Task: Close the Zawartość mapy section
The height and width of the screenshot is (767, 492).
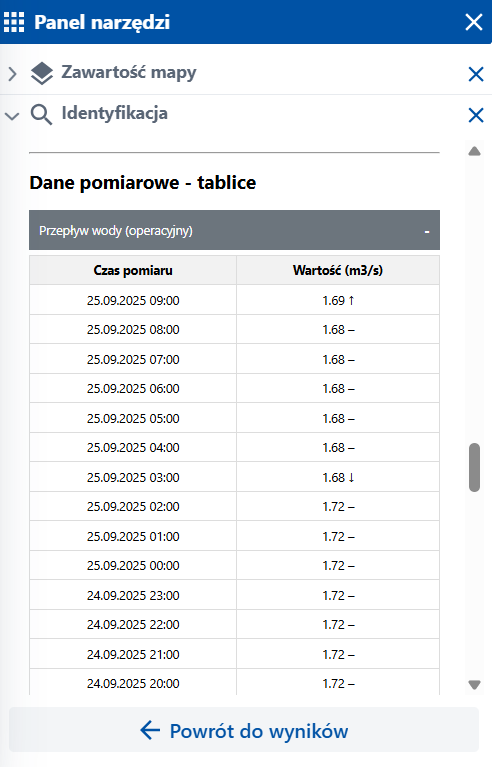Action: tap(475, 74)
